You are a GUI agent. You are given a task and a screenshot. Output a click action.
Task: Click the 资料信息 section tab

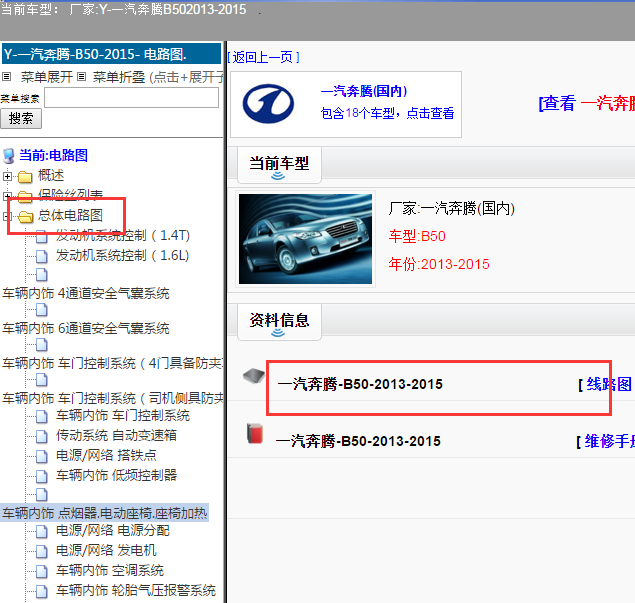pos(279,322)
